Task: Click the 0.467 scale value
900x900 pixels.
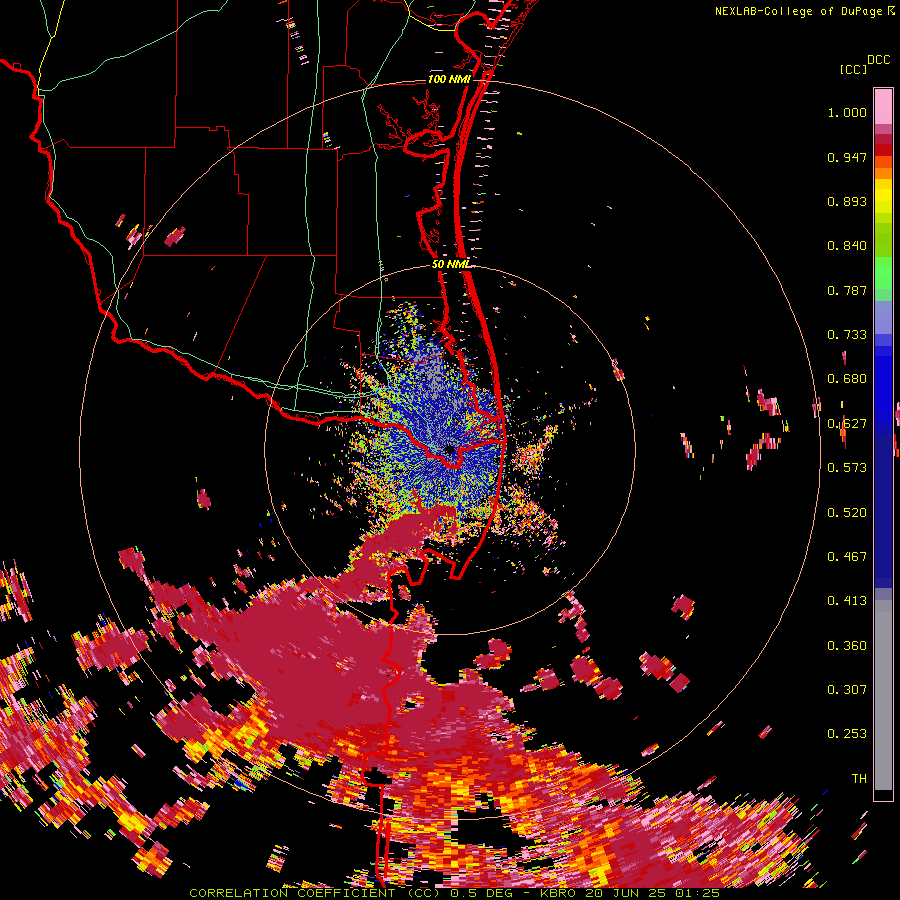Action: [847, 557]
